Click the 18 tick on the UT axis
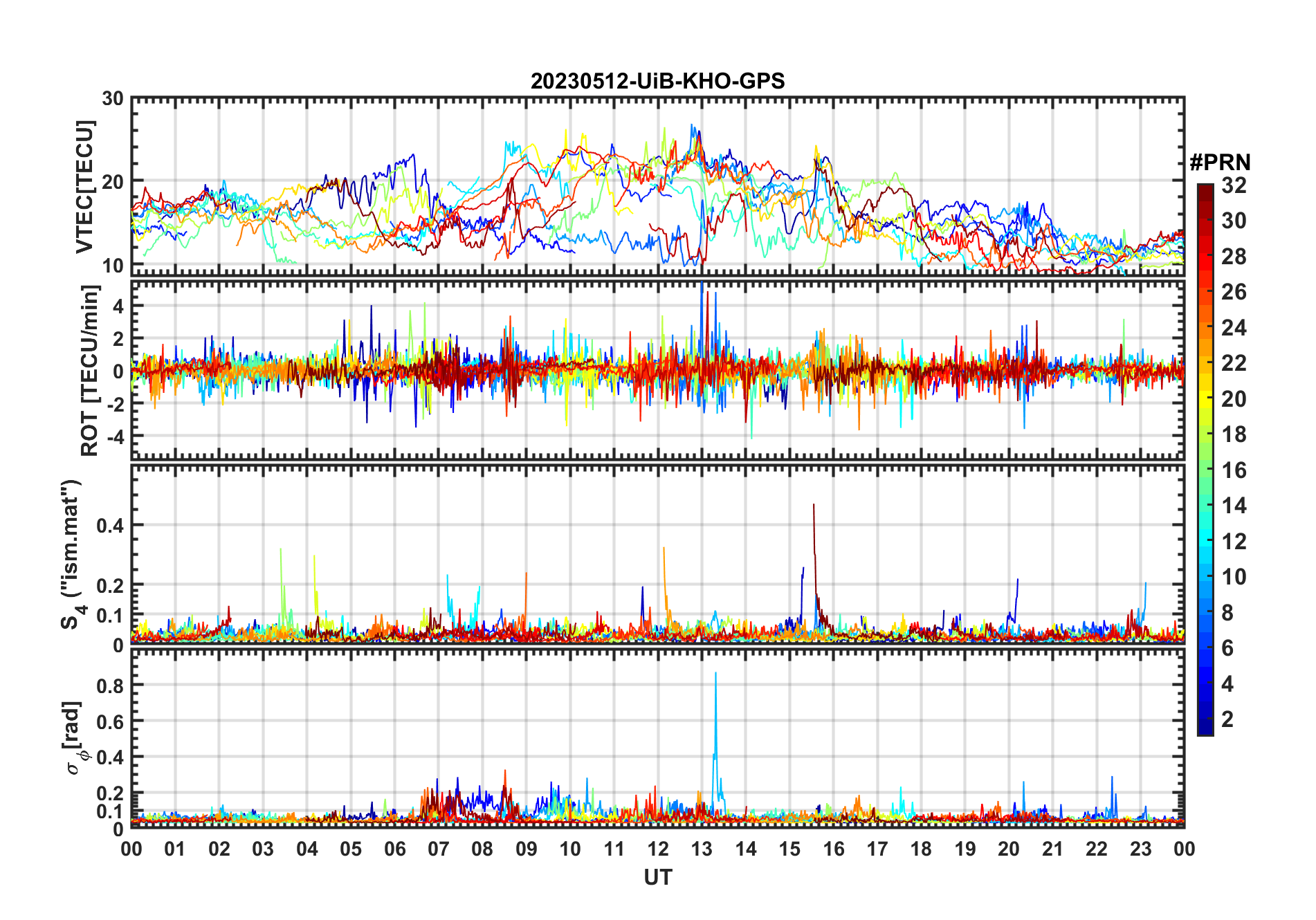This screenshot has height=920, width=1316. (x=921, y=849)
